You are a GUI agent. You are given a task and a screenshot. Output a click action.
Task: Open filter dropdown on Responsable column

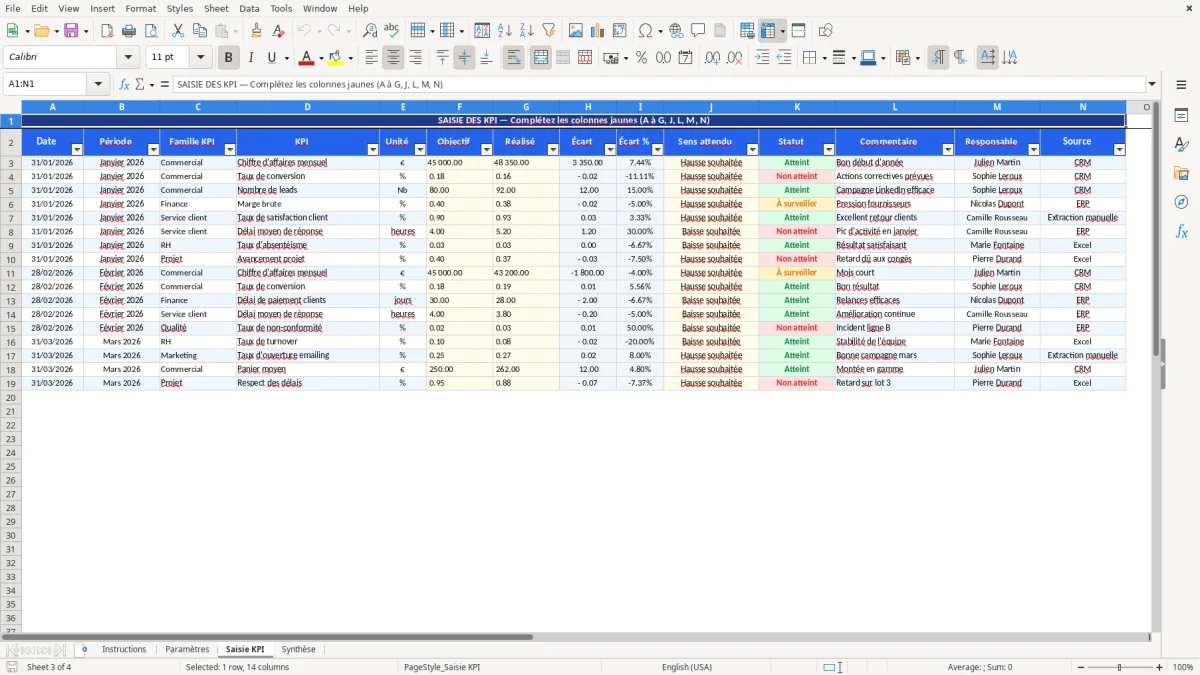1034,149
